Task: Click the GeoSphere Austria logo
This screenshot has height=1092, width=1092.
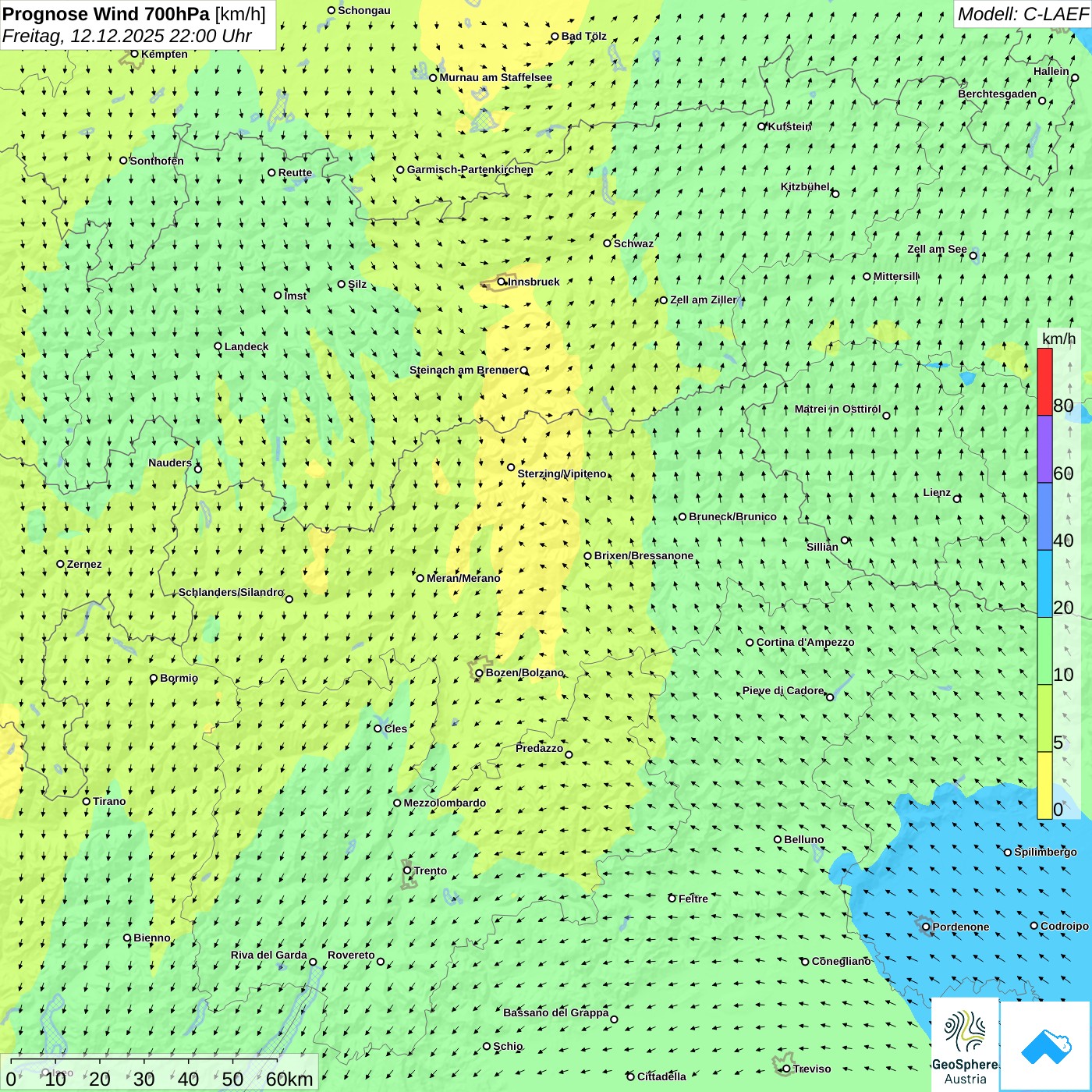Action: tap(965, 1044)
